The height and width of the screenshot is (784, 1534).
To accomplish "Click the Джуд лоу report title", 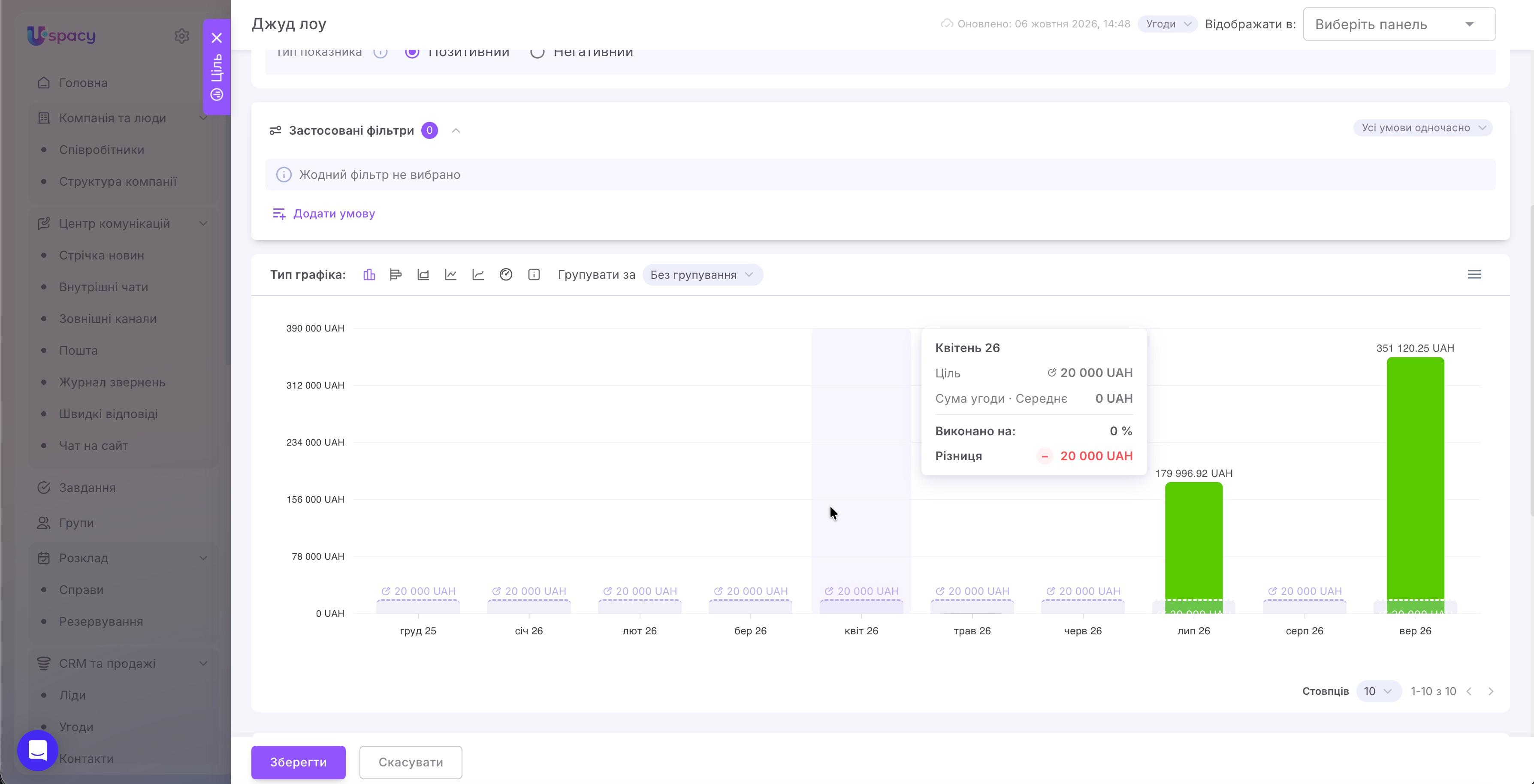I will pos(289,24).
